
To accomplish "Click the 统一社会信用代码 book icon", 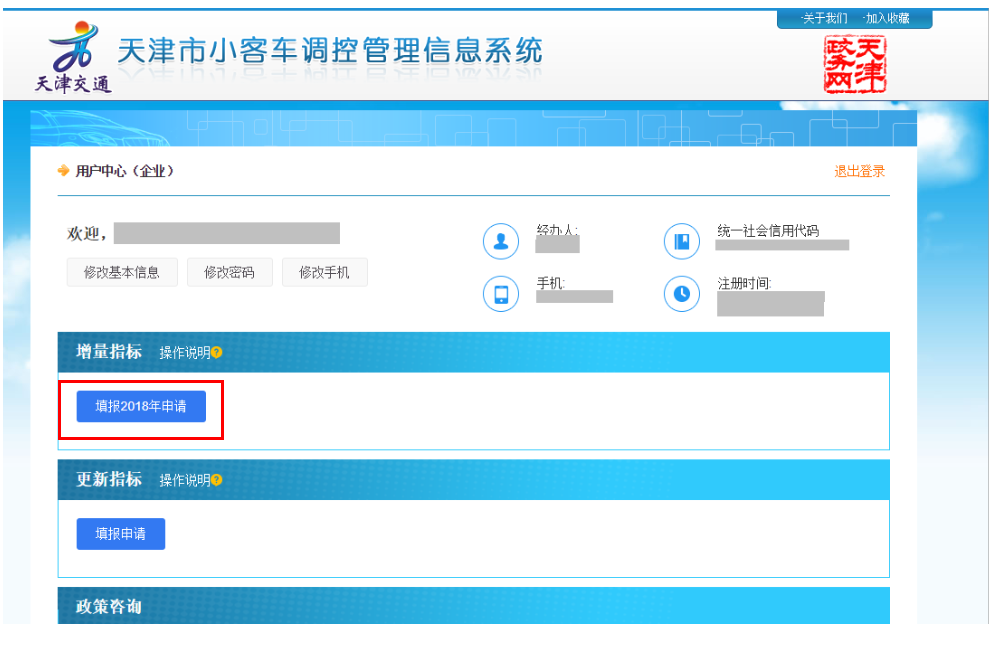I will click(681, 241).
